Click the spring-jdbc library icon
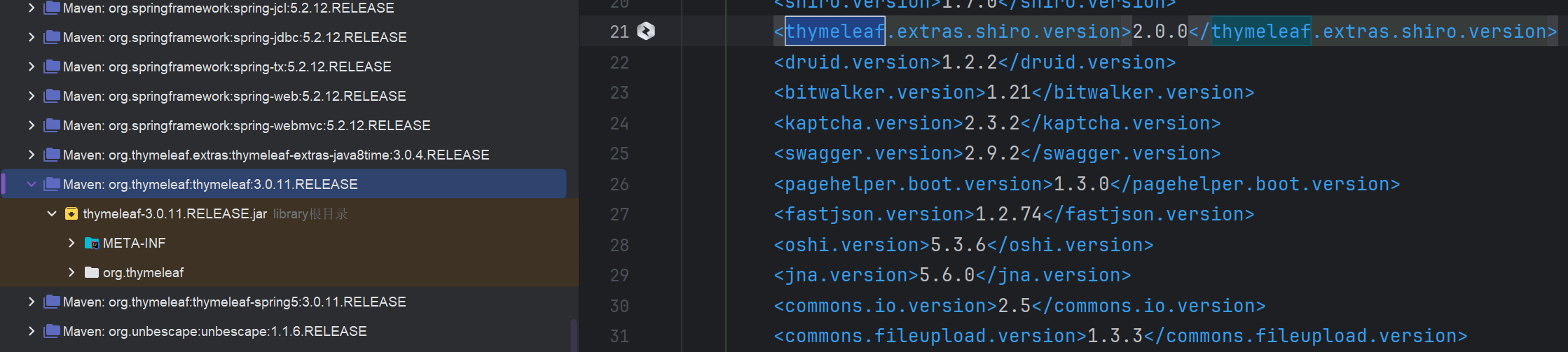This screenshot has width=1568, height=352. (52, 37)
